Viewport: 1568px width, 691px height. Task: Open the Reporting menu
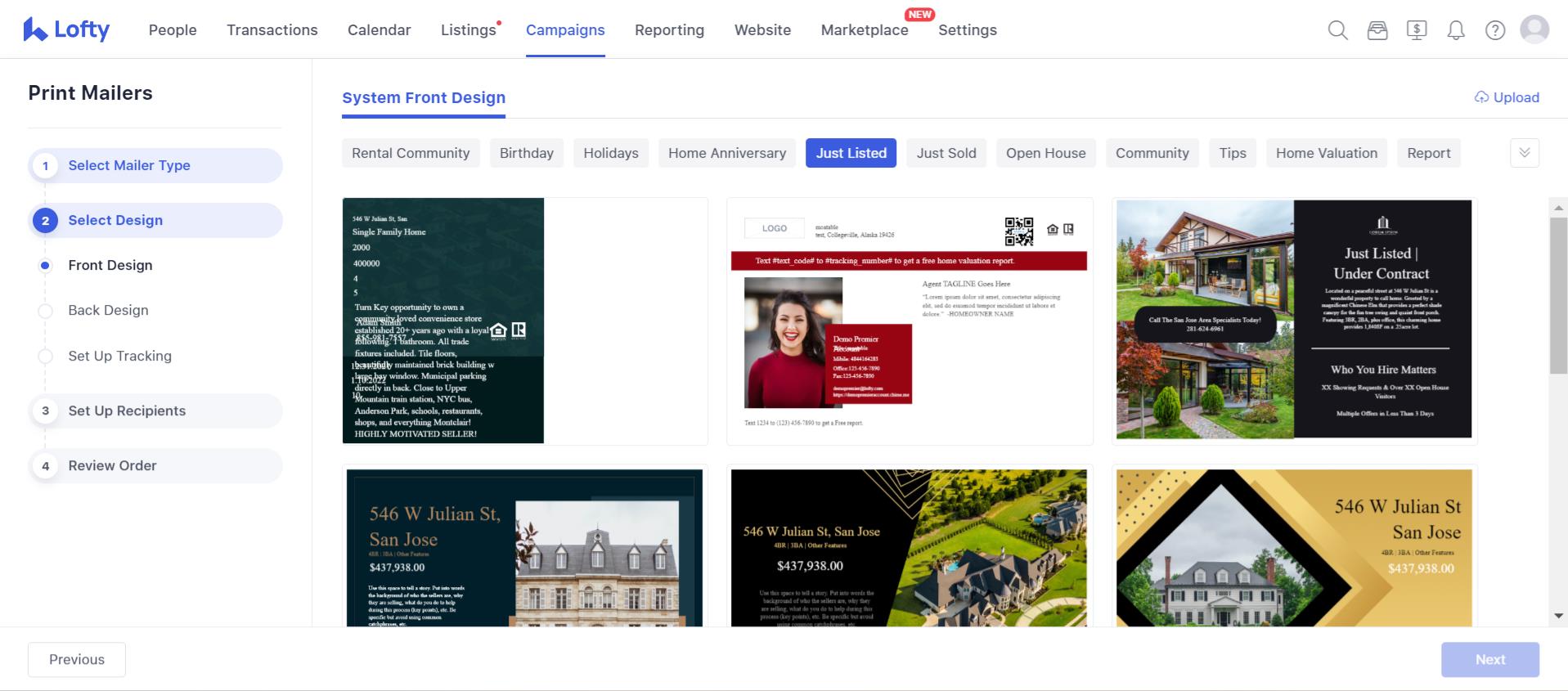(669, 30)
